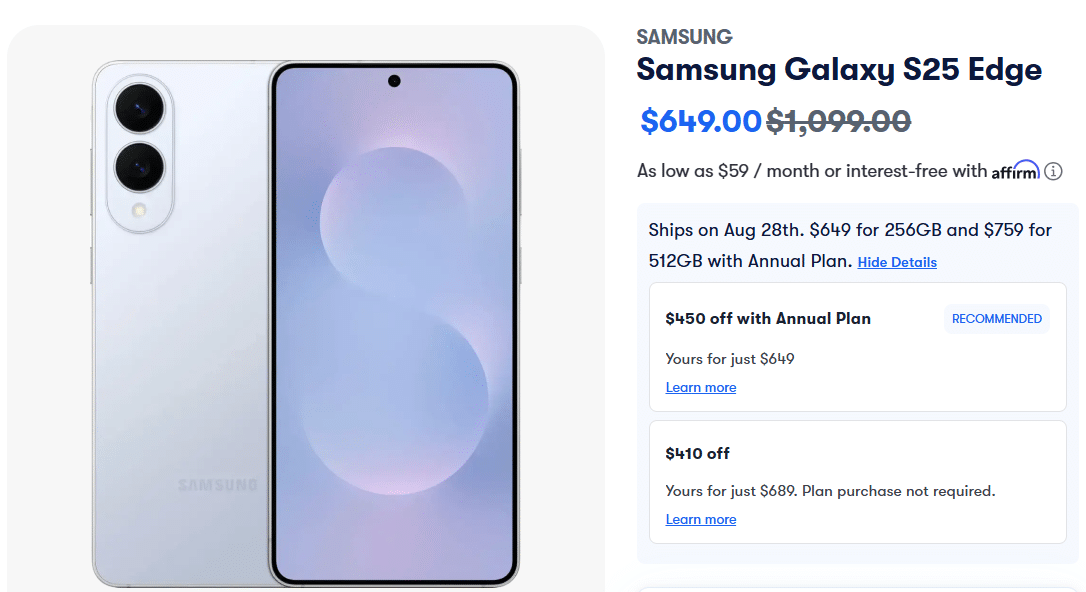
Task: Open Learn more under Annual Plan offer
Action: click(x=701, y=387)
